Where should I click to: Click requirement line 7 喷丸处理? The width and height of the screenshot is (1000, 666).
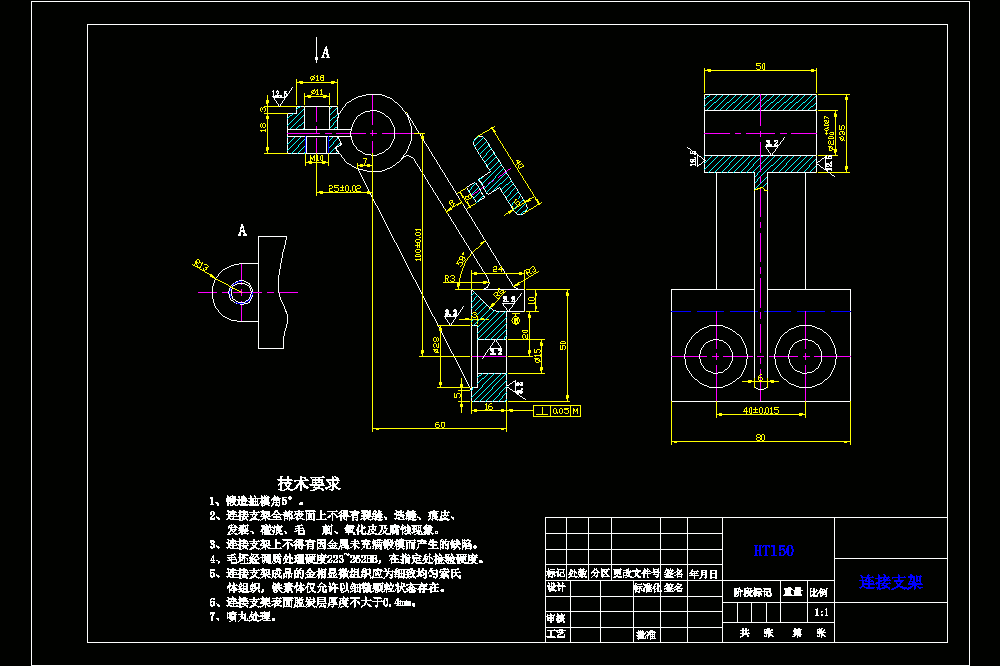click(x=243, y=617)
